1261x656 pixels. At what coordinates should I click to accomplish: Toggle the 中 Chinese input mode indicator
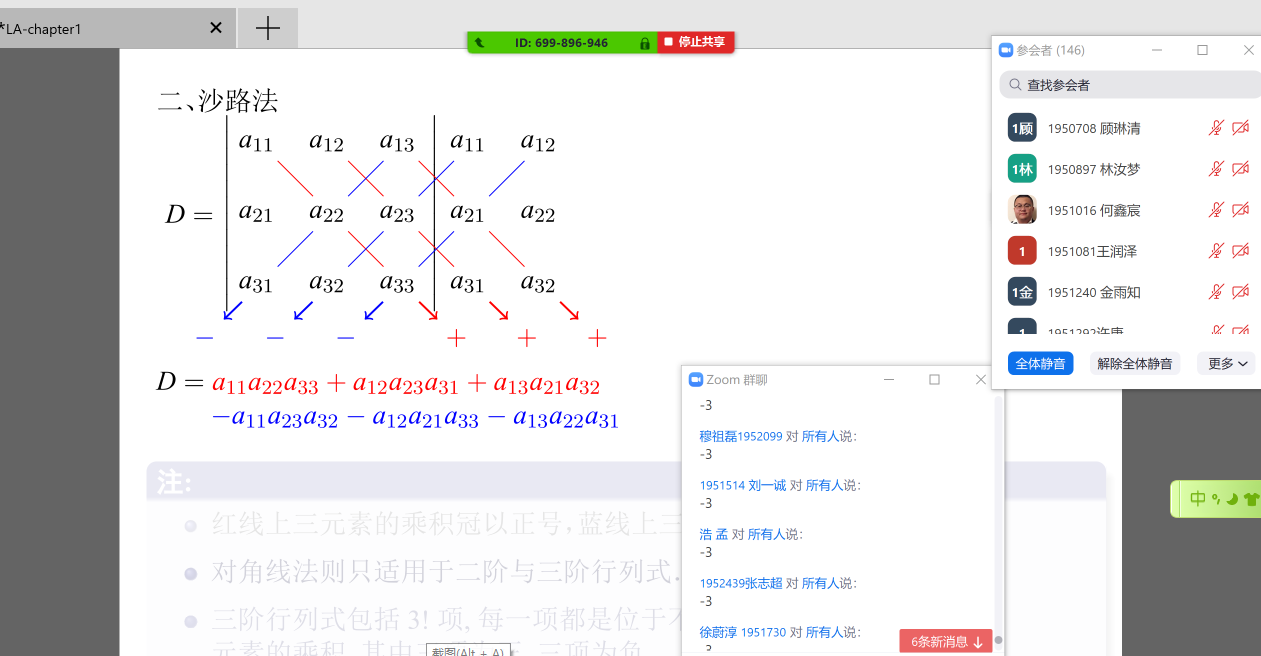point(1197,499)
